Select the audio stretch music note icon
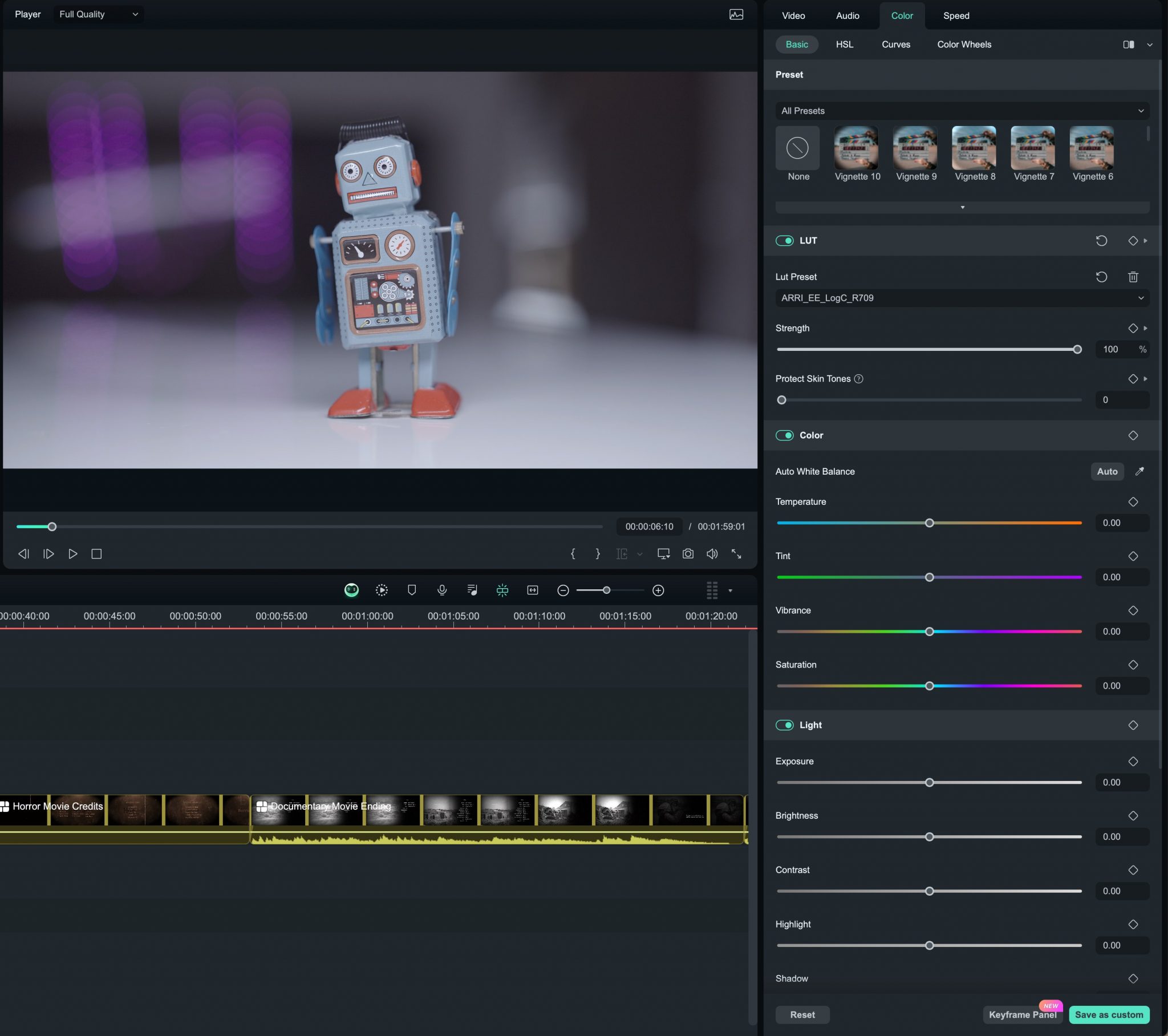The image size is (1168, 1036). point(472,590)
